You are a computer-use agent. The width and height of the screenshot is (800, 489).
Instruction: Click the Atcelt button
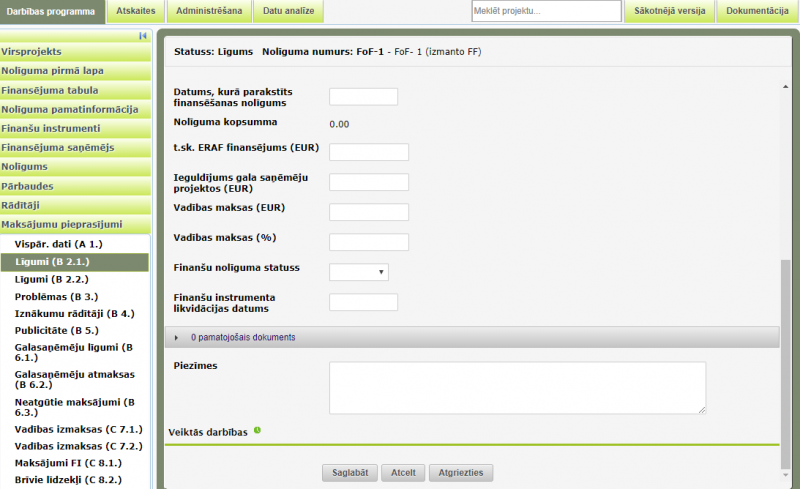[403, 472]
